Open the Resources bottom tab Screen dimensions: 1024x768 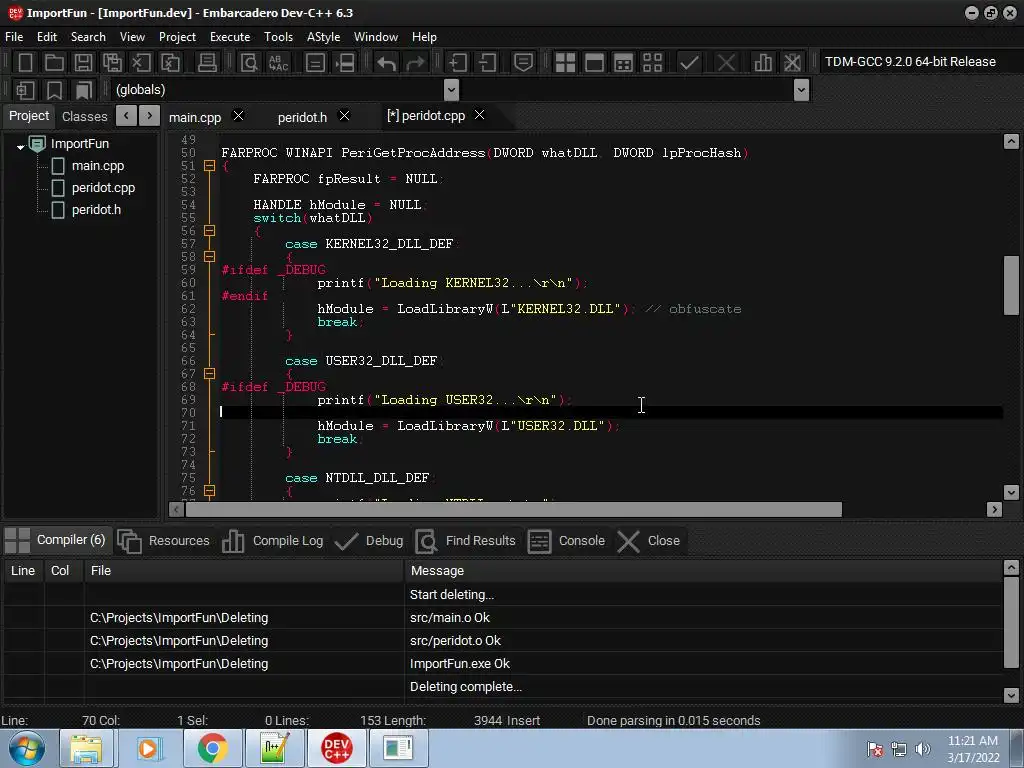point(164,541)
